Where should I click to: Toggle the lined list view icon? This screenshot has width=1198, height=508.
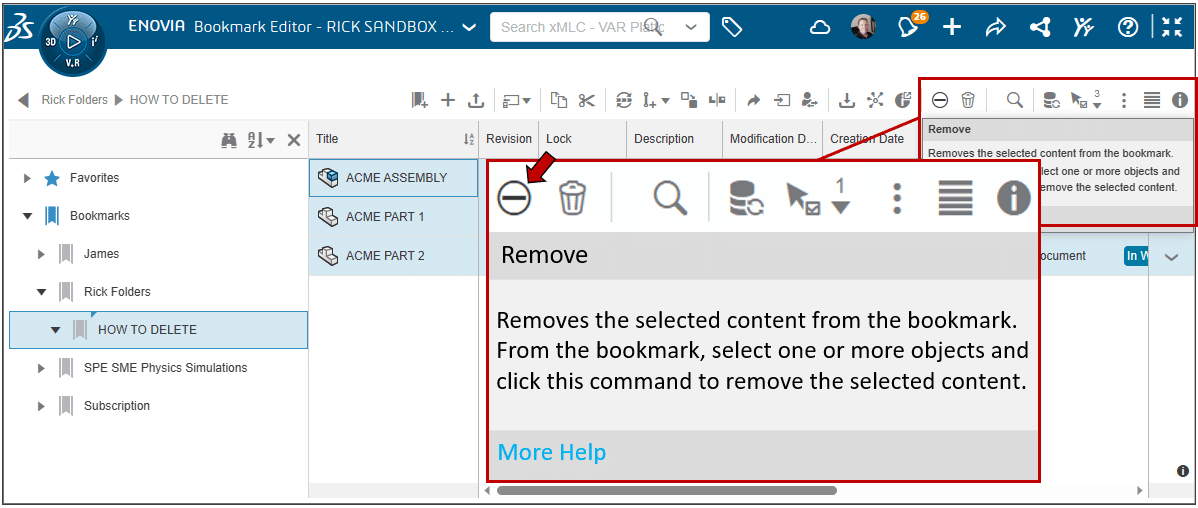pos(1152,100)
